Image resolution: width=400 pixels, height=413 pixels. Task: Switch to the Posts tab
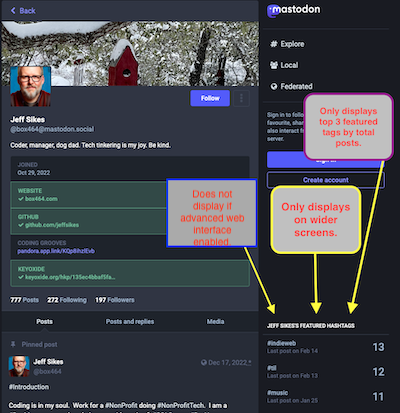pyautogui.click(x=44, y=322)
